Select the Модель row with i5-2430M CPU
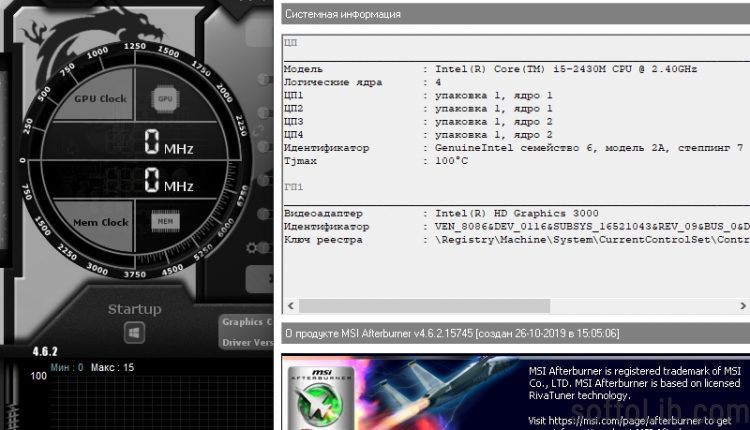750x430 pixels. [490, 69]
